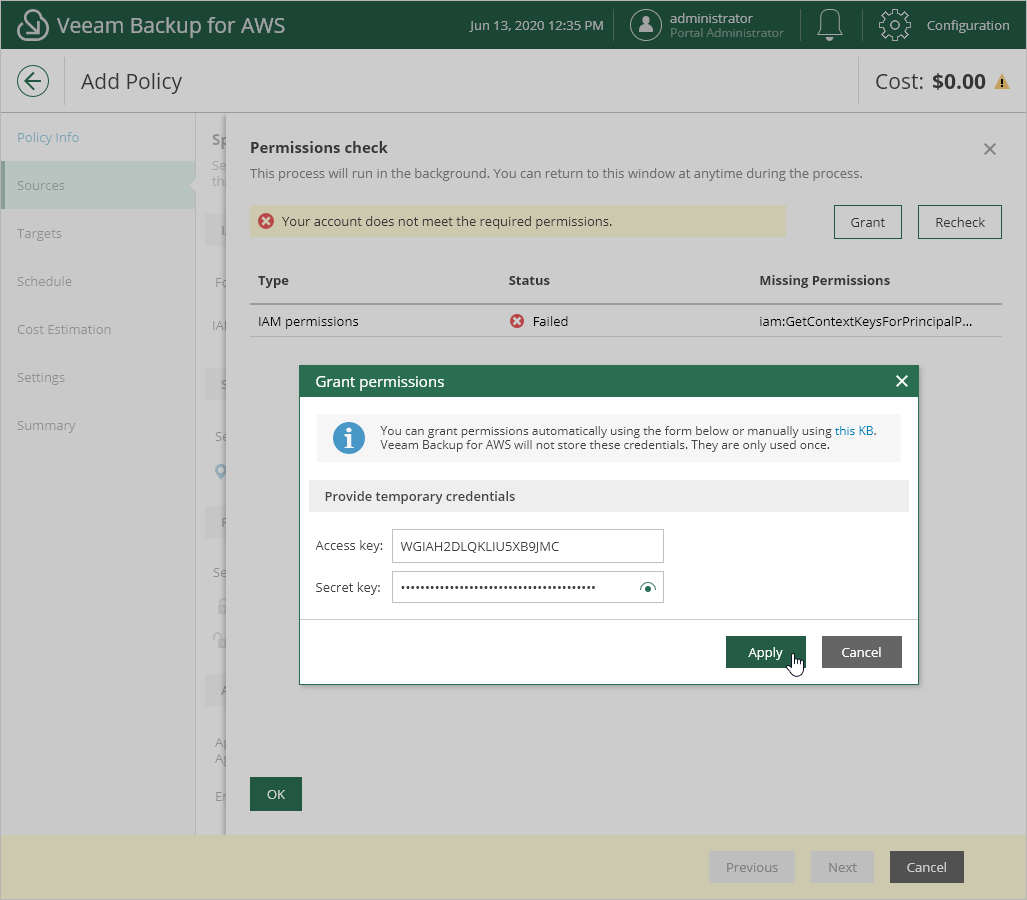Click OK in the Permissions check panel
Viewport: 1027px width, 900px height.
point(276,794)
